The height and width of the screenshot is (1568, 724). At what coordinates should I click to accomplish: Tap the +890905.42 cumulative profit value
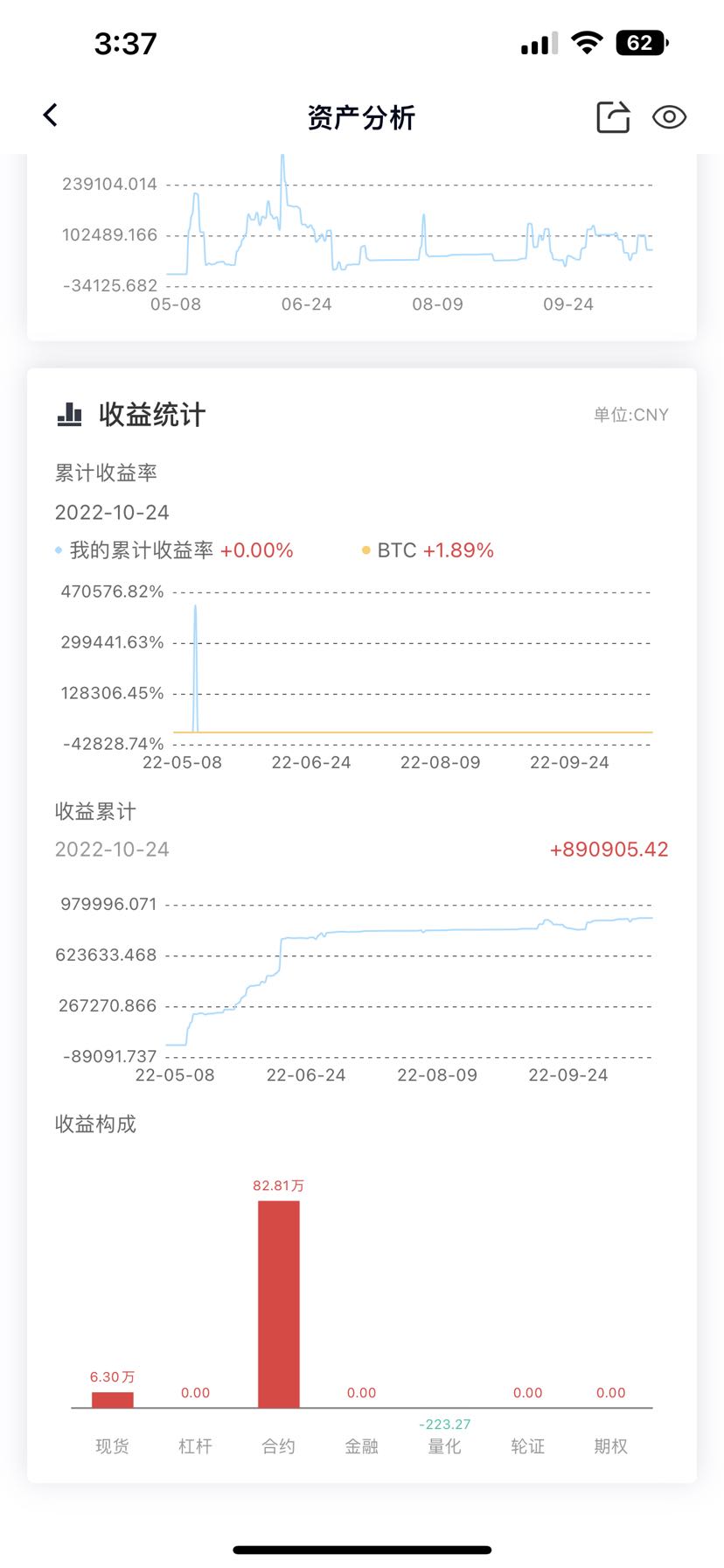tap(609, 850)
